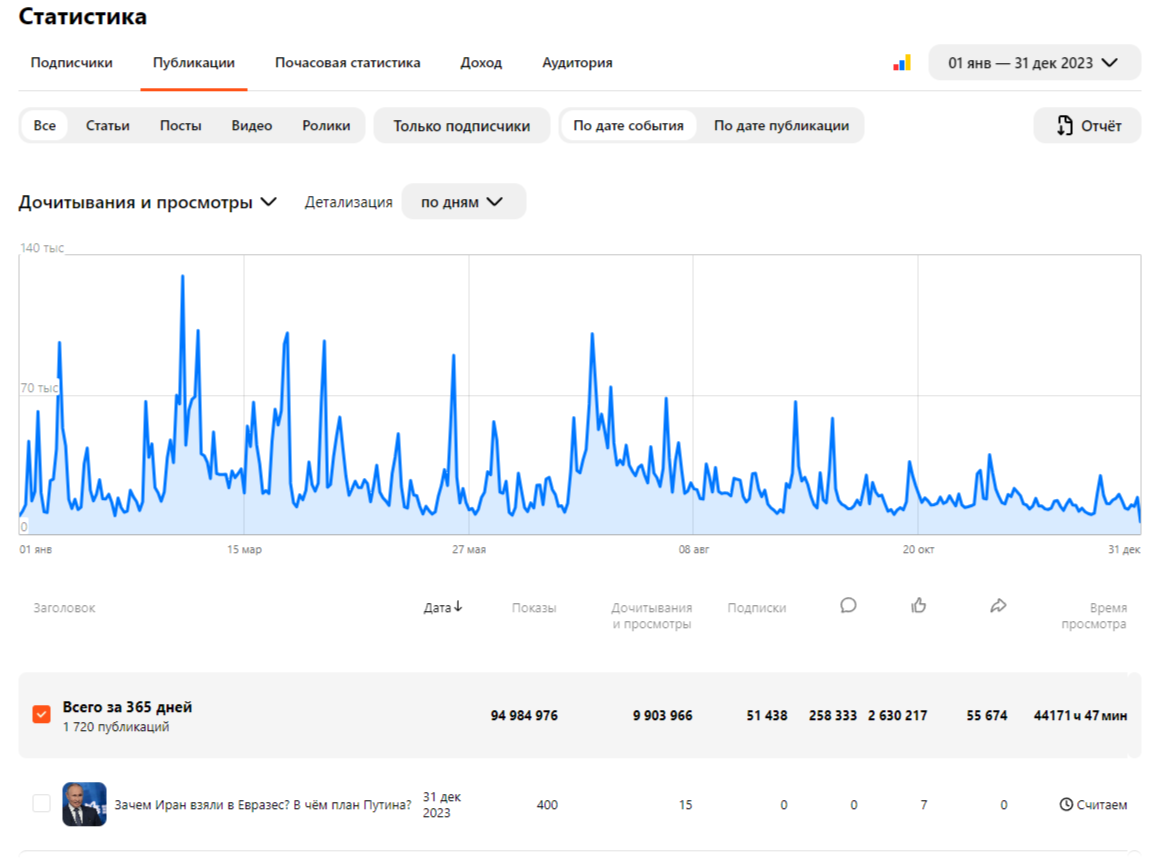Click the comments speech bubble column icon

click(848, 606)
